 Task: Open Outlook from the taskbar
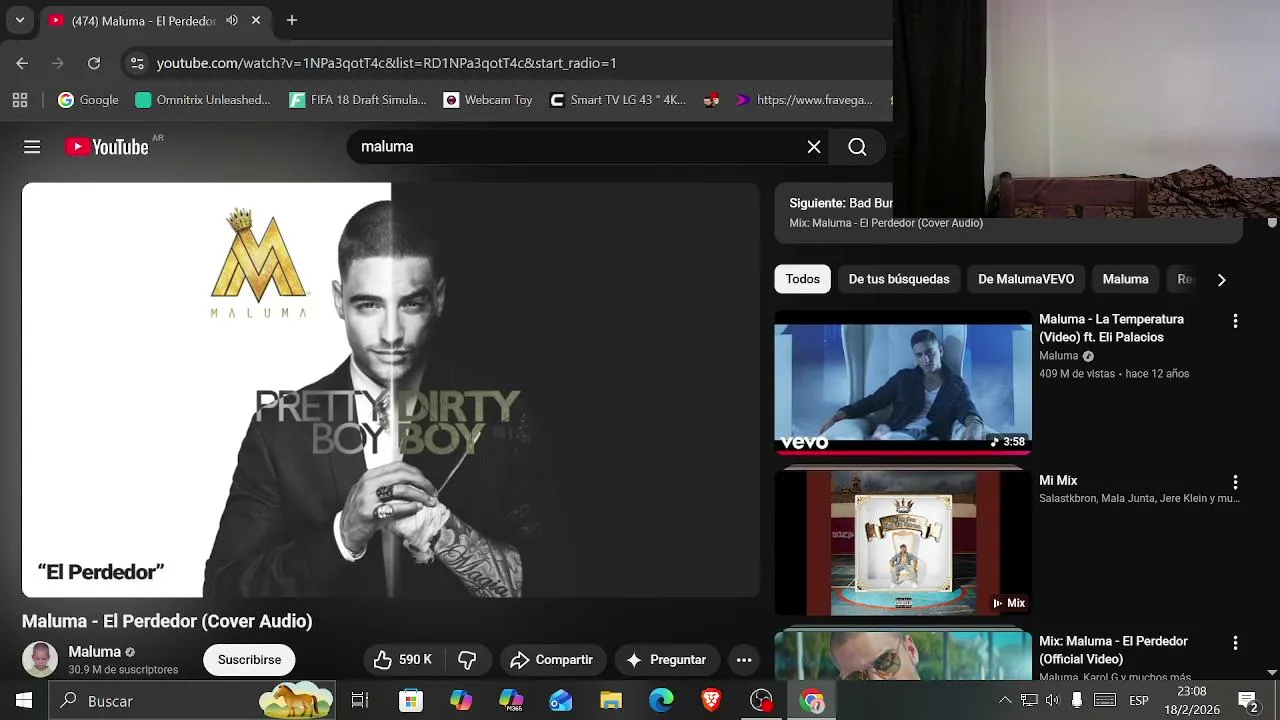click(561, 701)
